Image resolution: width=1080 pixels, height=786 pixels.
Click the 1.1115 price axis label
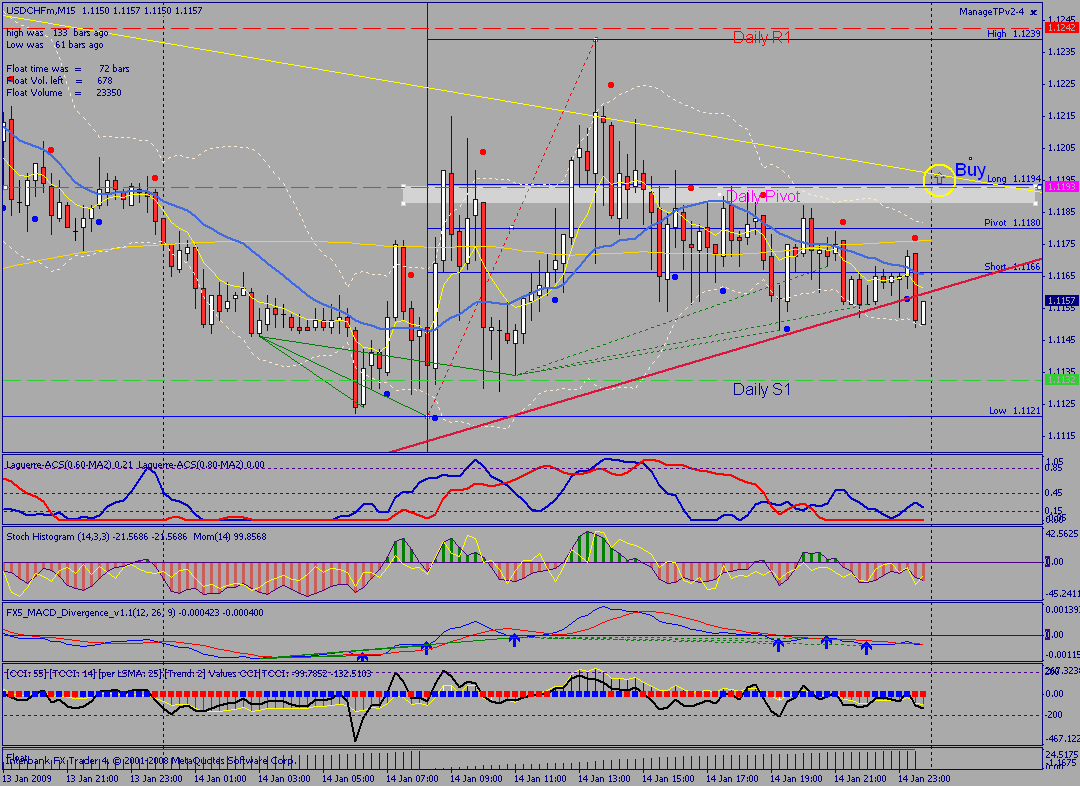1061,435
